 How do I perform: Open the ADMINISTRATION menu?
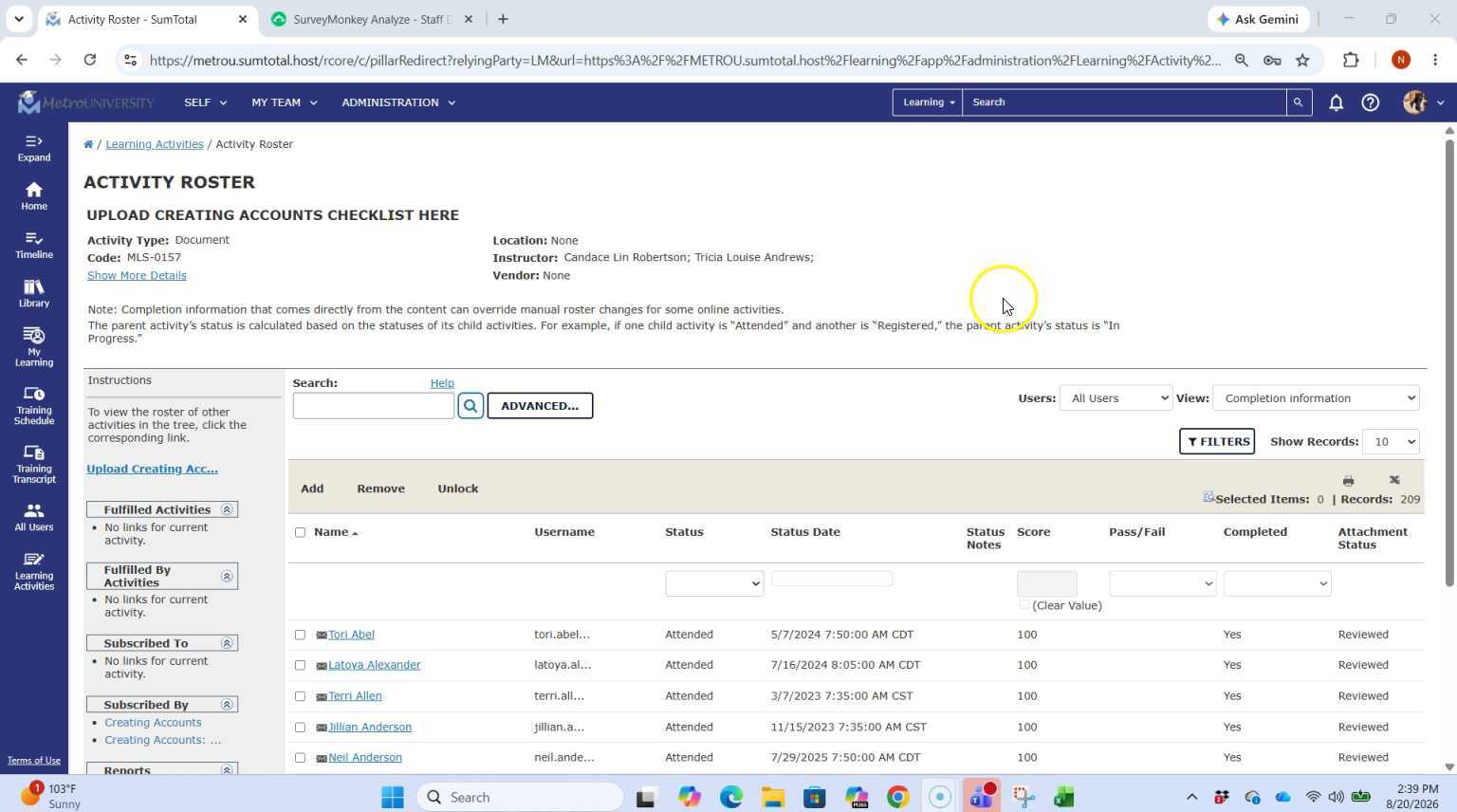398,102
